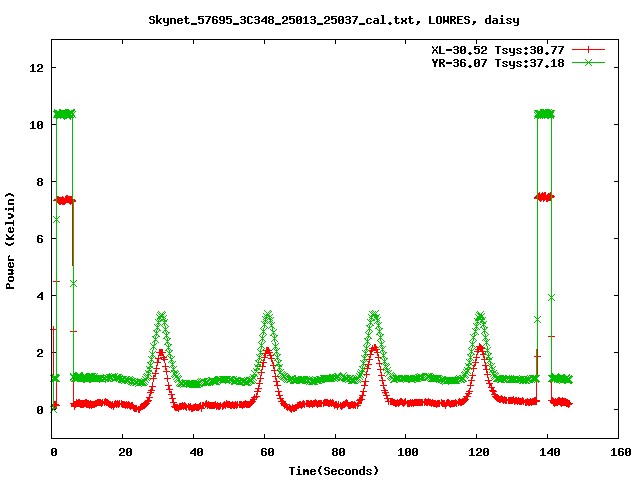The width and height of the screenshot is (640, 480).
Task: Click the red legend line sample
Action: 588,50
